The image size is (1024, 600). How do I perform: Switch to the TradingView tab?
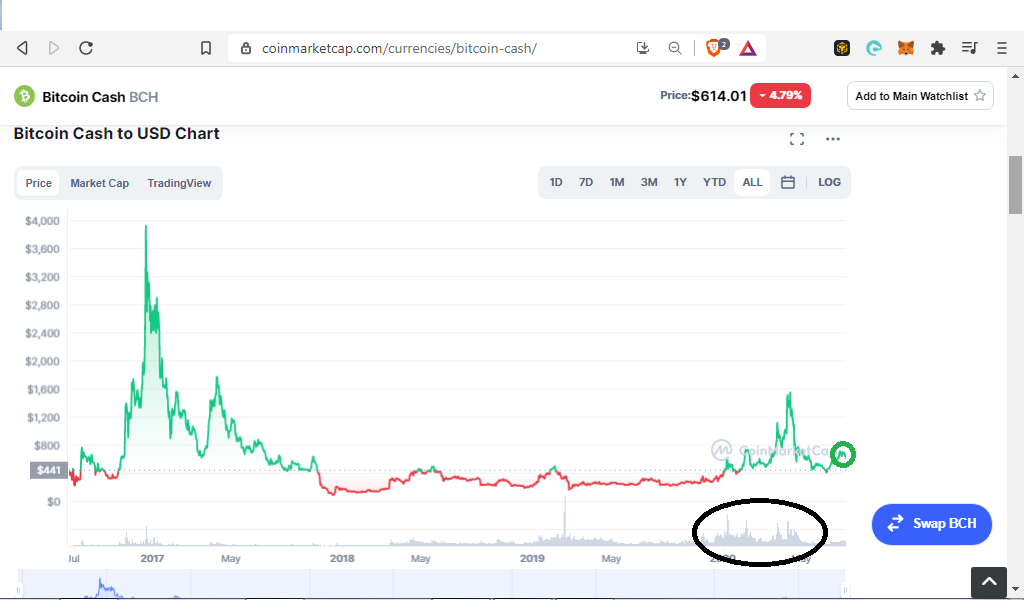click(179, 183)
